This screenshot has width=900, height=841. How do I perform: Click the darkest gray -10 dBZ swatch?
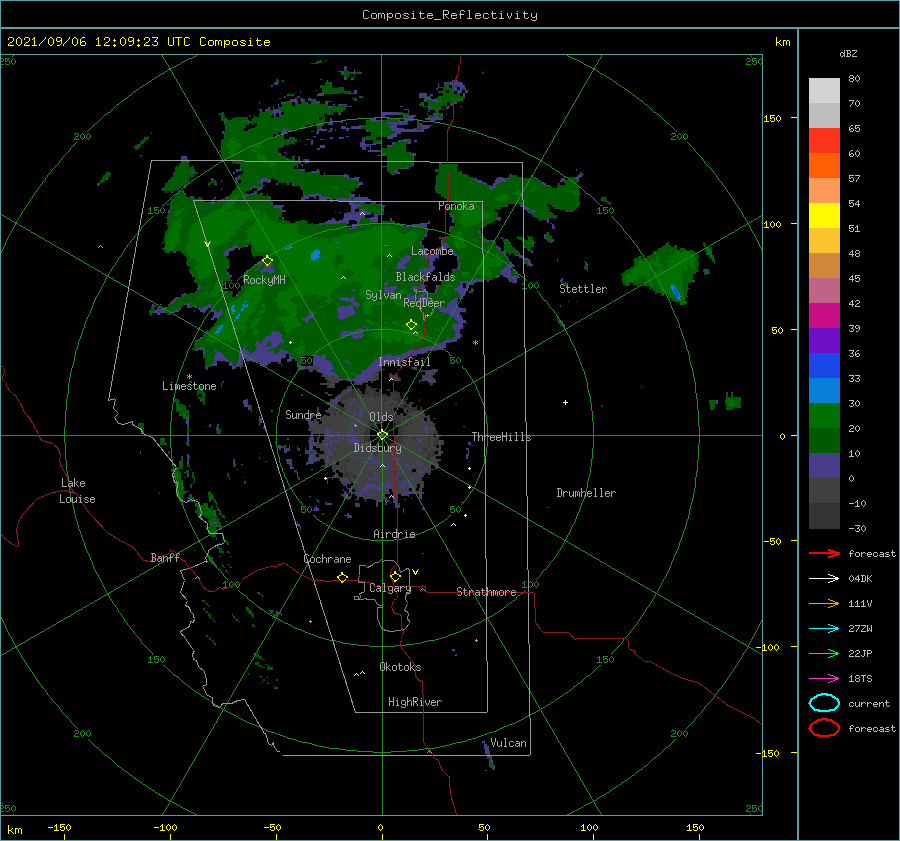pos(824,516)
